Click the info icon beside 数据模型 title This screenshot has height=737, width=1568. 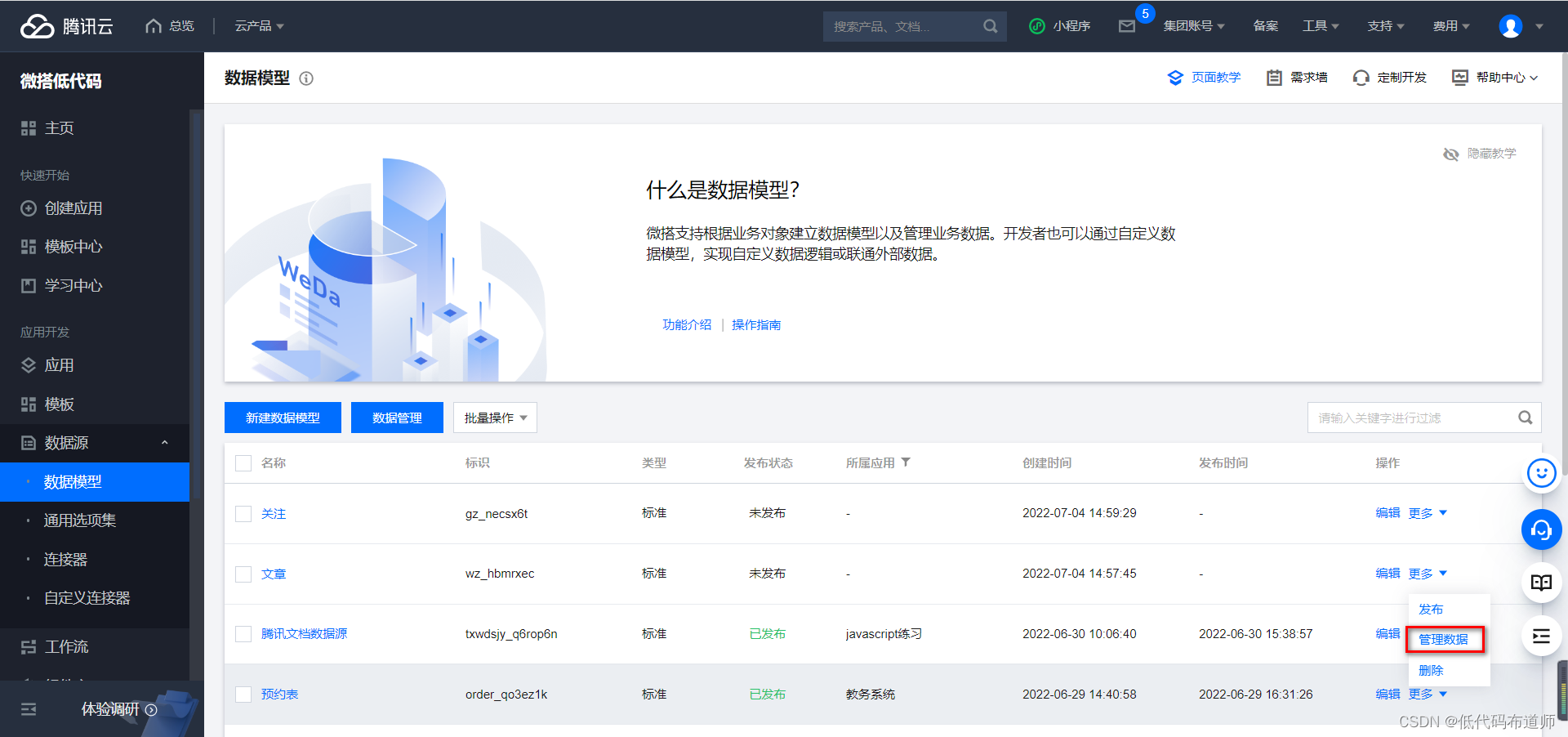pos(306,78)
